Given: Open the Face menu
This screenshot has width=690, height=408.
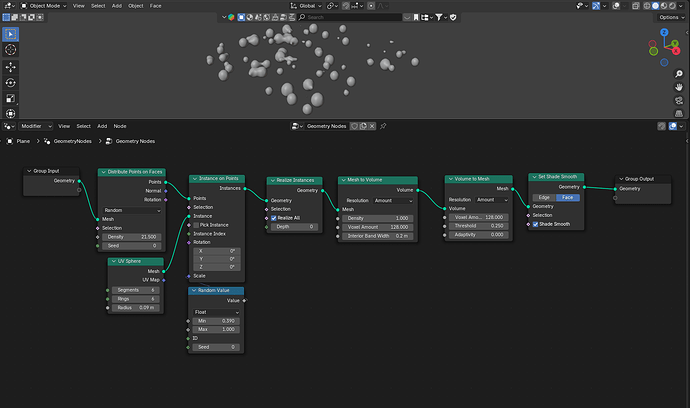Looking at the screenshot, I should coord(155,6).
